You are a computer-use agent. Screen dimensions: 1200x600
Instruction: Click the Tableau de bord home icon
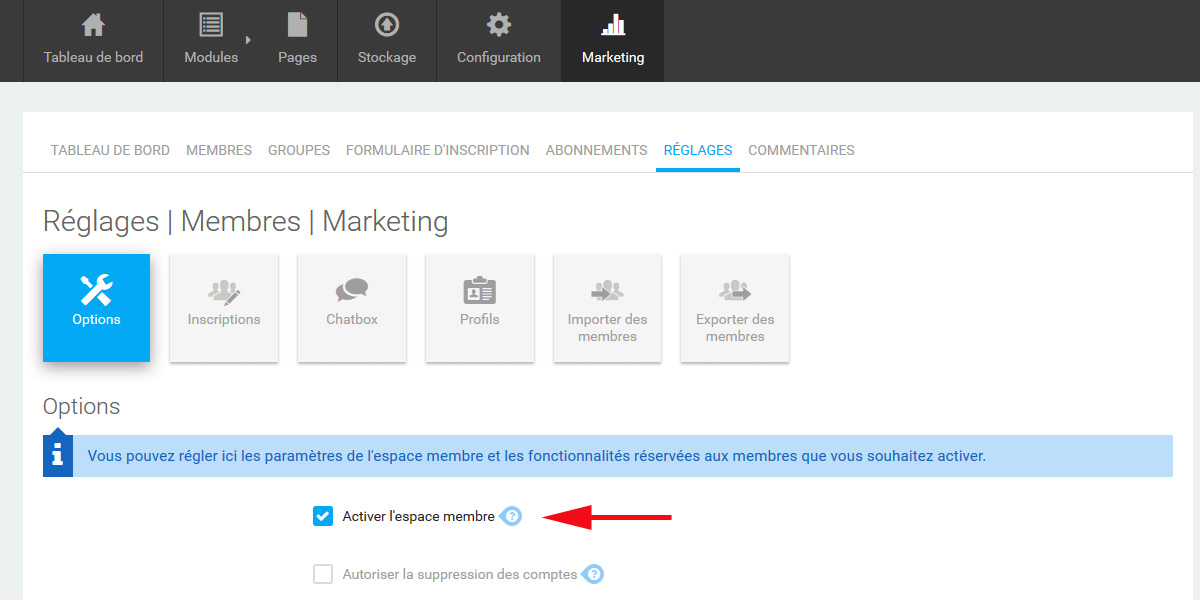[93, 24]
